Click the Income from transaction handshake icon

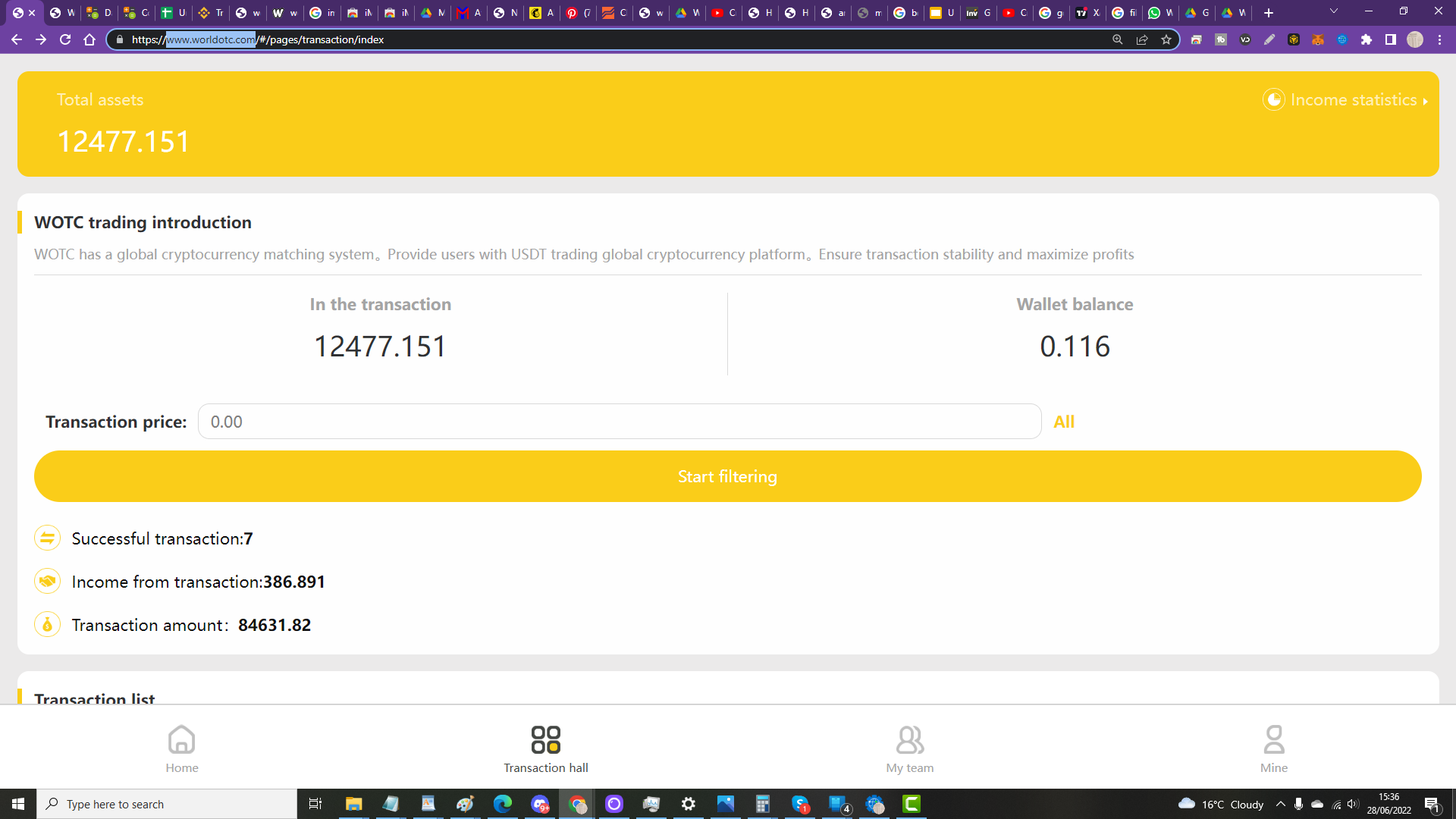coord(47,582)
